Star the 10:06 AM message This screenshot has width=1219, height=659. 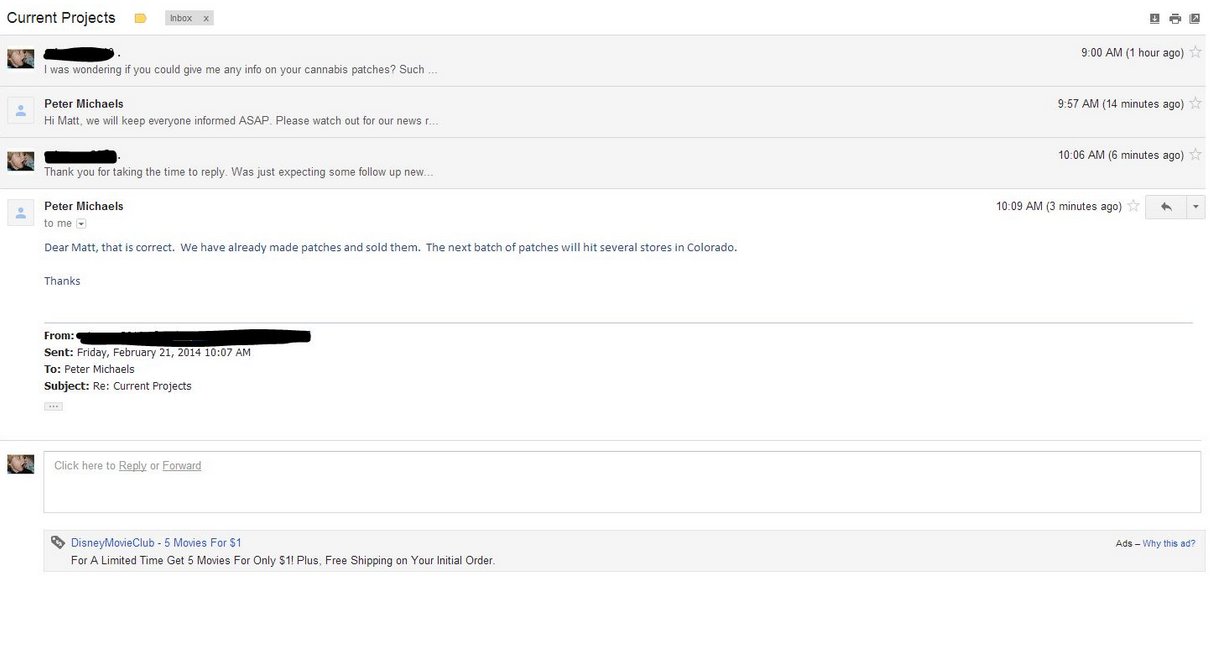click(1196, 155)
